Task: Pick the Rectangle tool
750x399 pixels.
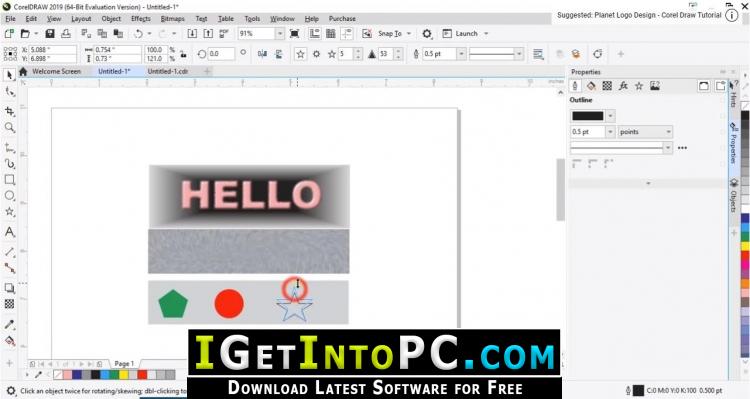Action: [x=10, y=179]
